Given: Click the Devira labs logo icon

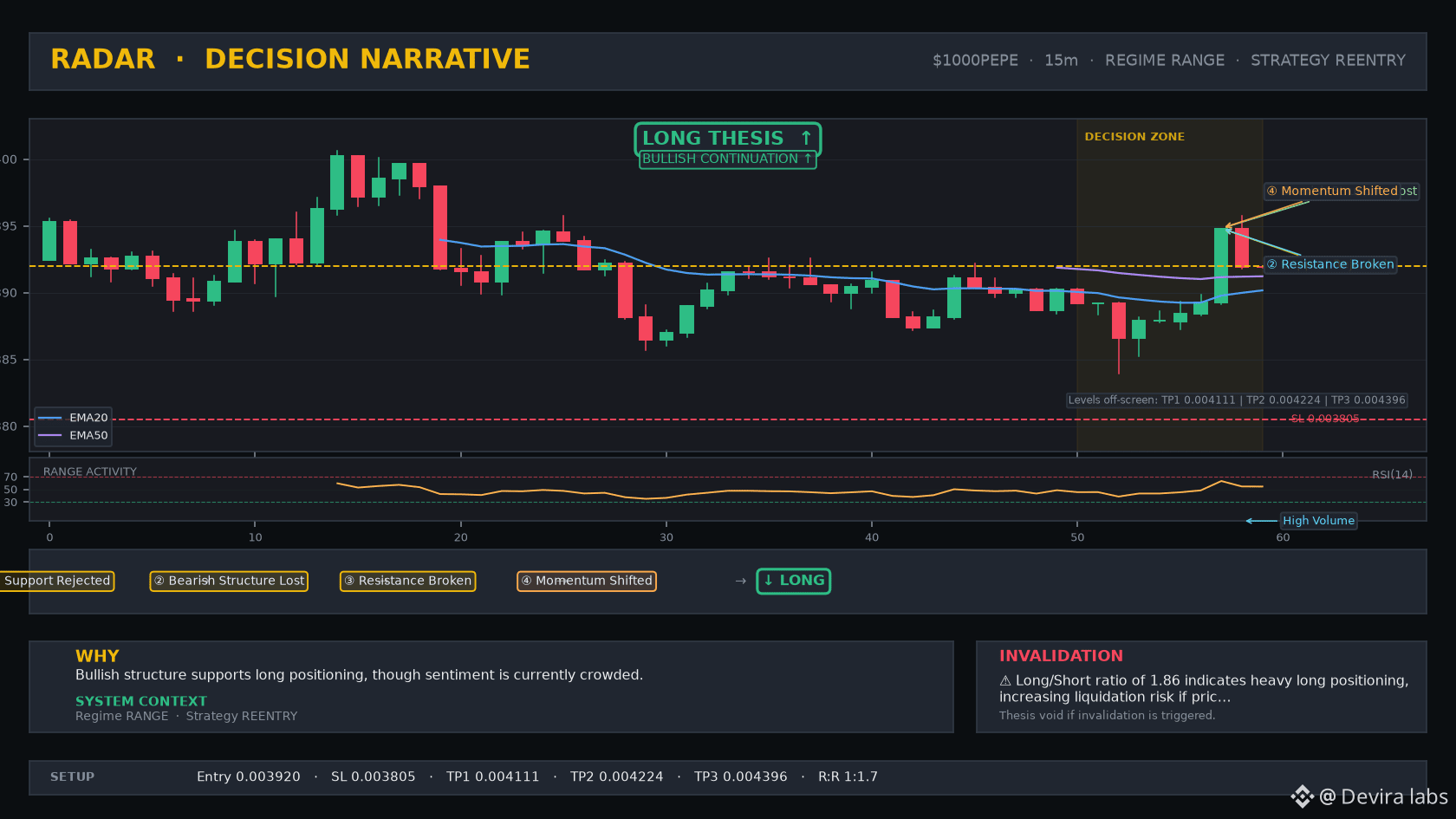Looking at the screenshot, I should coord(1302,796).
